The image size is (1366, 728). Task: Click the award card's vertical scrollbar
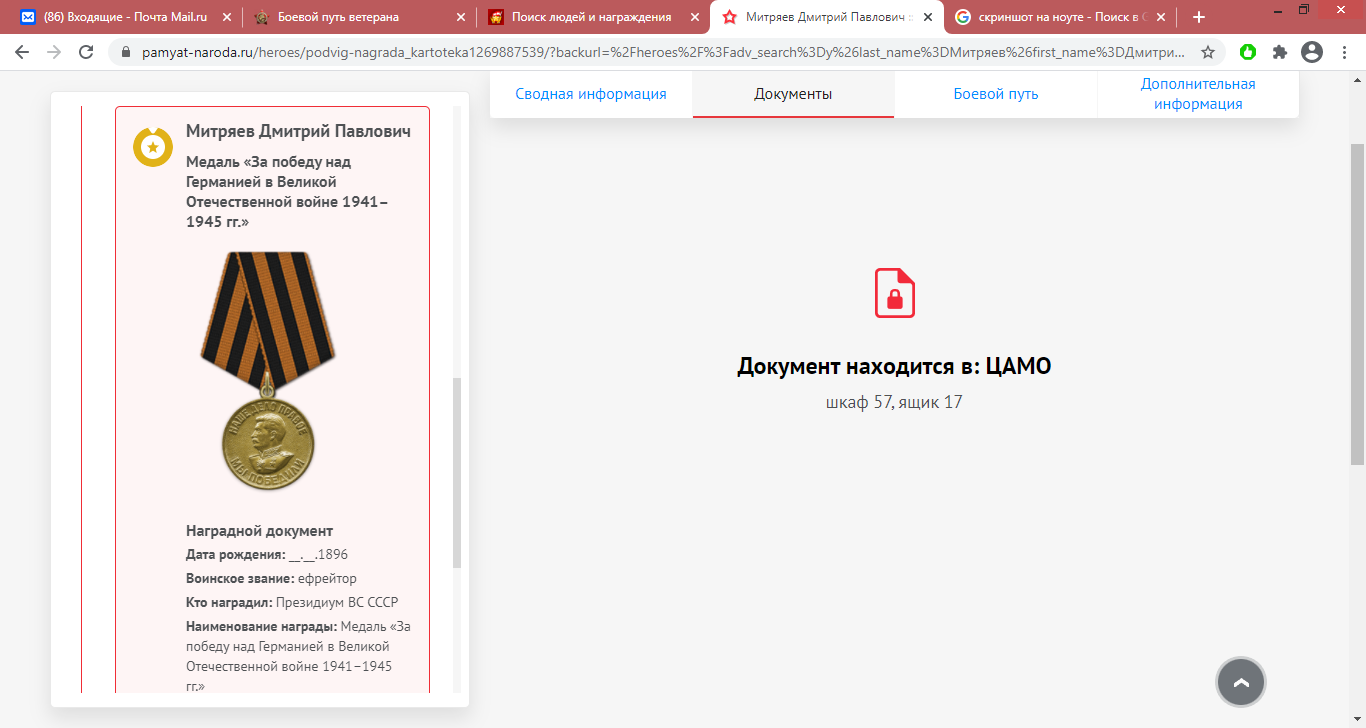(x=457, y=470)
